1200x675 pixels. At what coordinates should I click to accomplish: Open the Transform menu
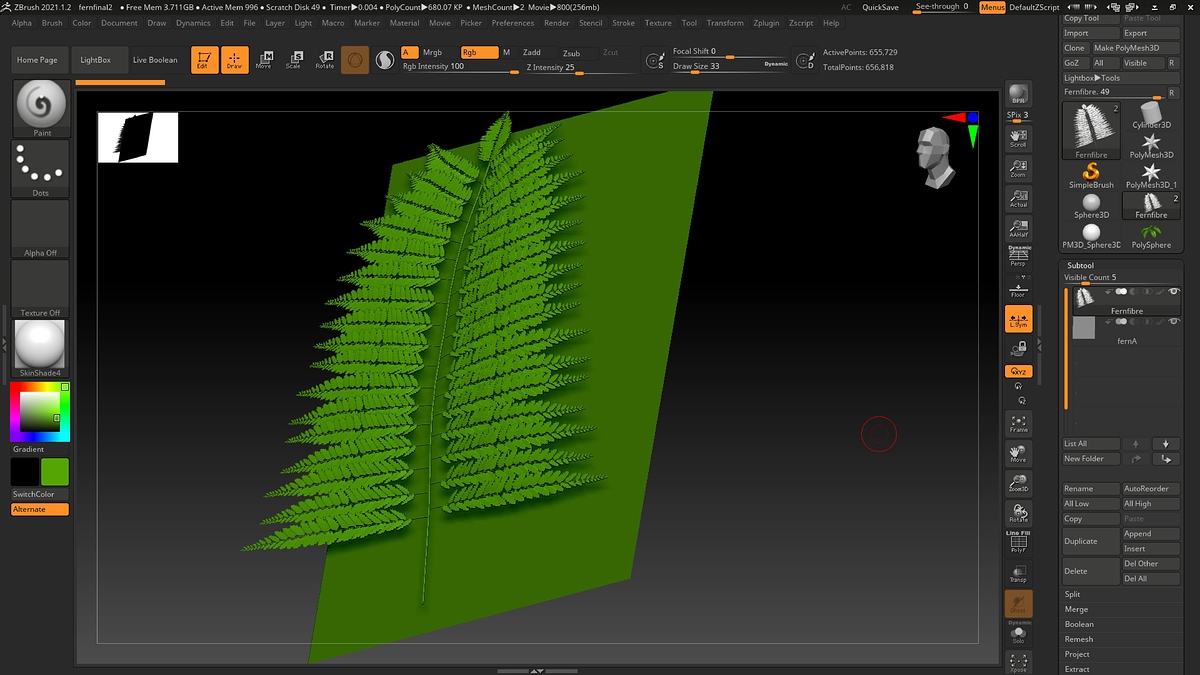click(x=725, y=23)
